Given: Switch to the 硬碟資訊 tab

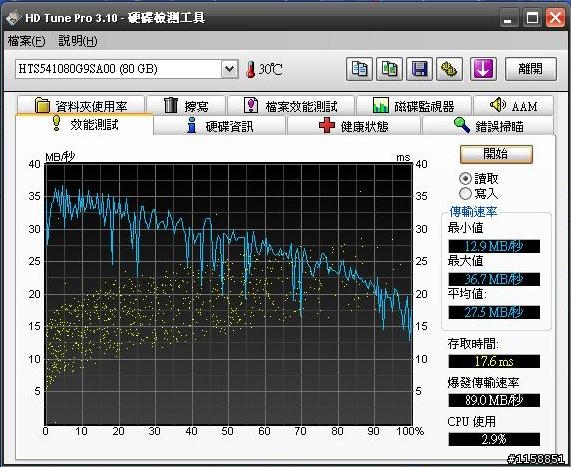Looking at the screenshot, I should click(x=220, y=126).
